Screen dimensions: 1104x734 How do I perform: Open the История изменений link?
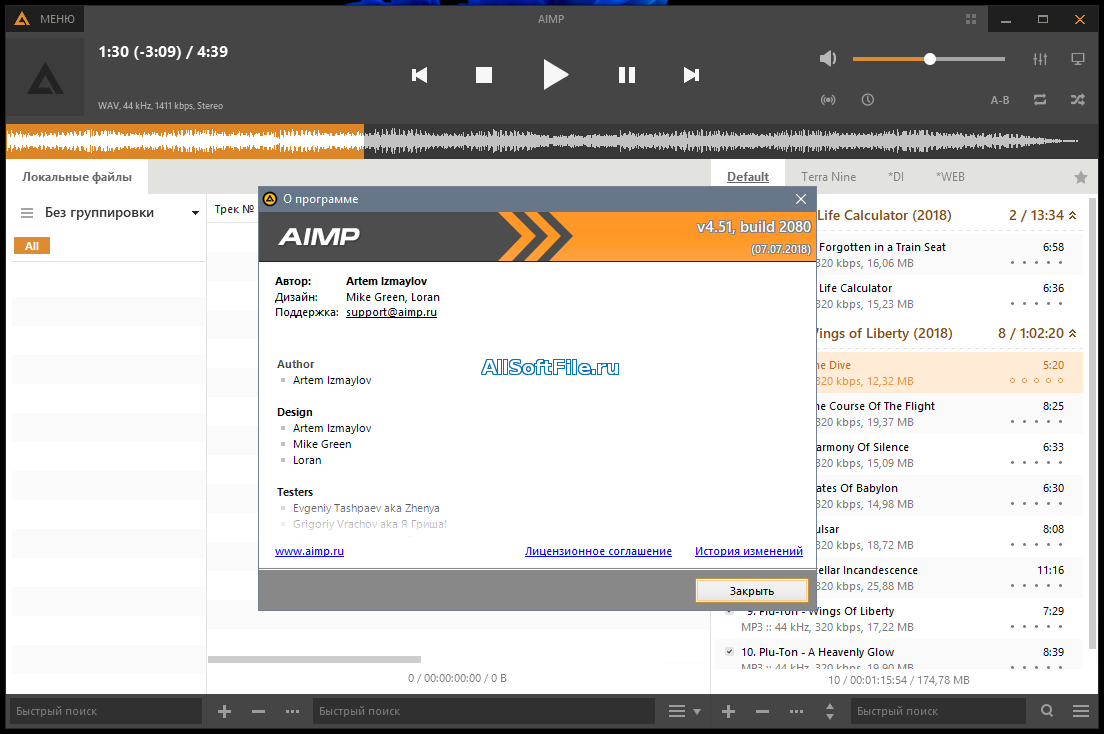coord(748,551)
